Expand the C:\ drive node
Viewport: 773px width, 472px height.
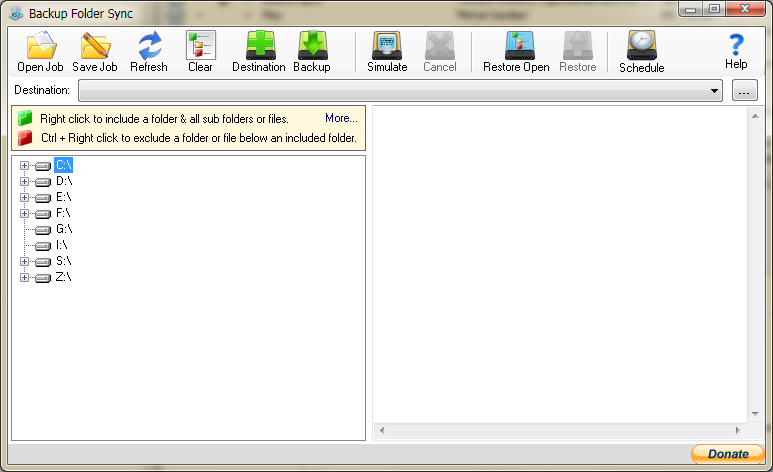pos(24,165)
